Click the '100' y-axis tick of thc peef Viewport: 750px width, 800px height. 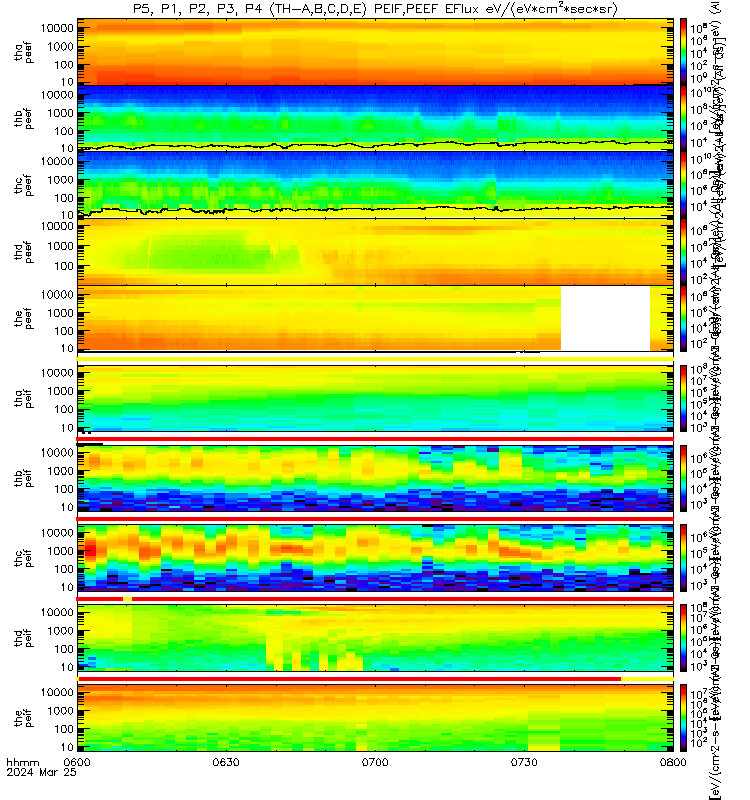click(x=64, y=198)
